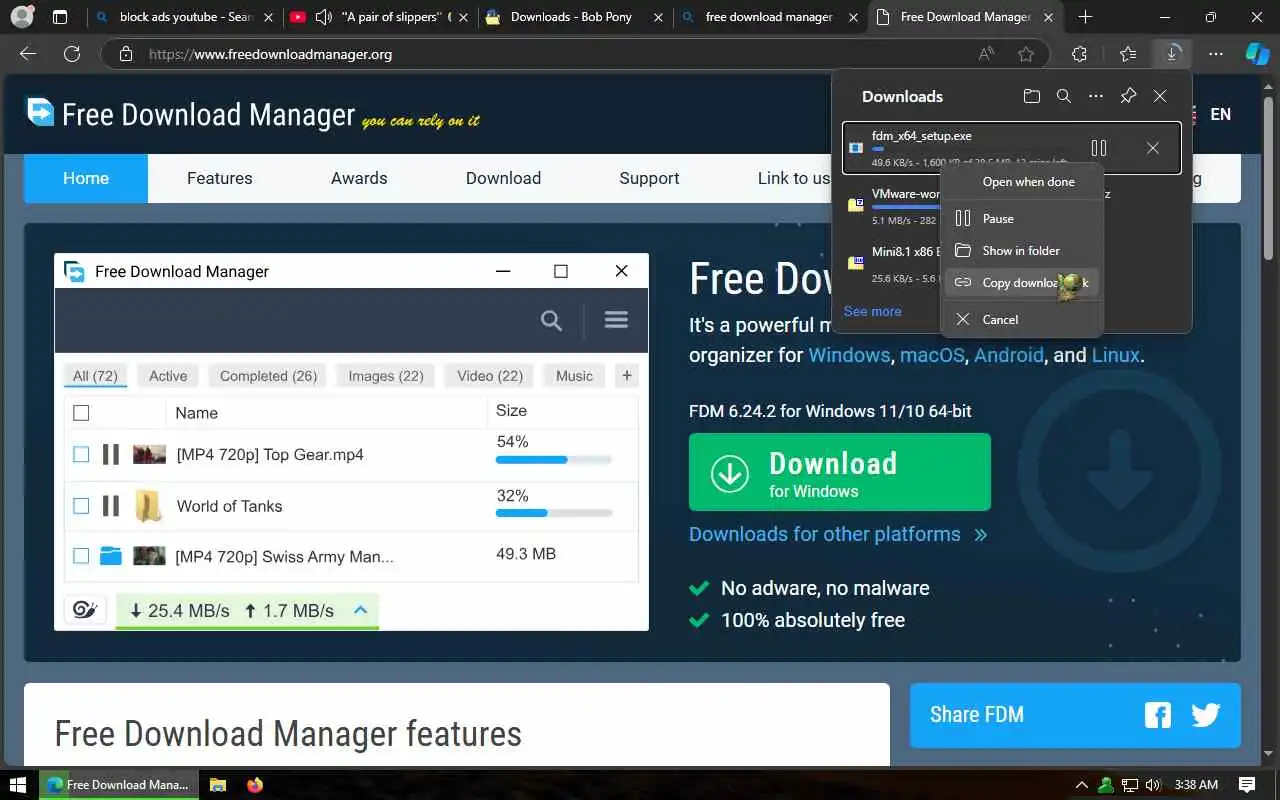This screenshot has height=800, width=1280.
Task: Open the Awards navigation tab
Action: [x=359, y=178]
